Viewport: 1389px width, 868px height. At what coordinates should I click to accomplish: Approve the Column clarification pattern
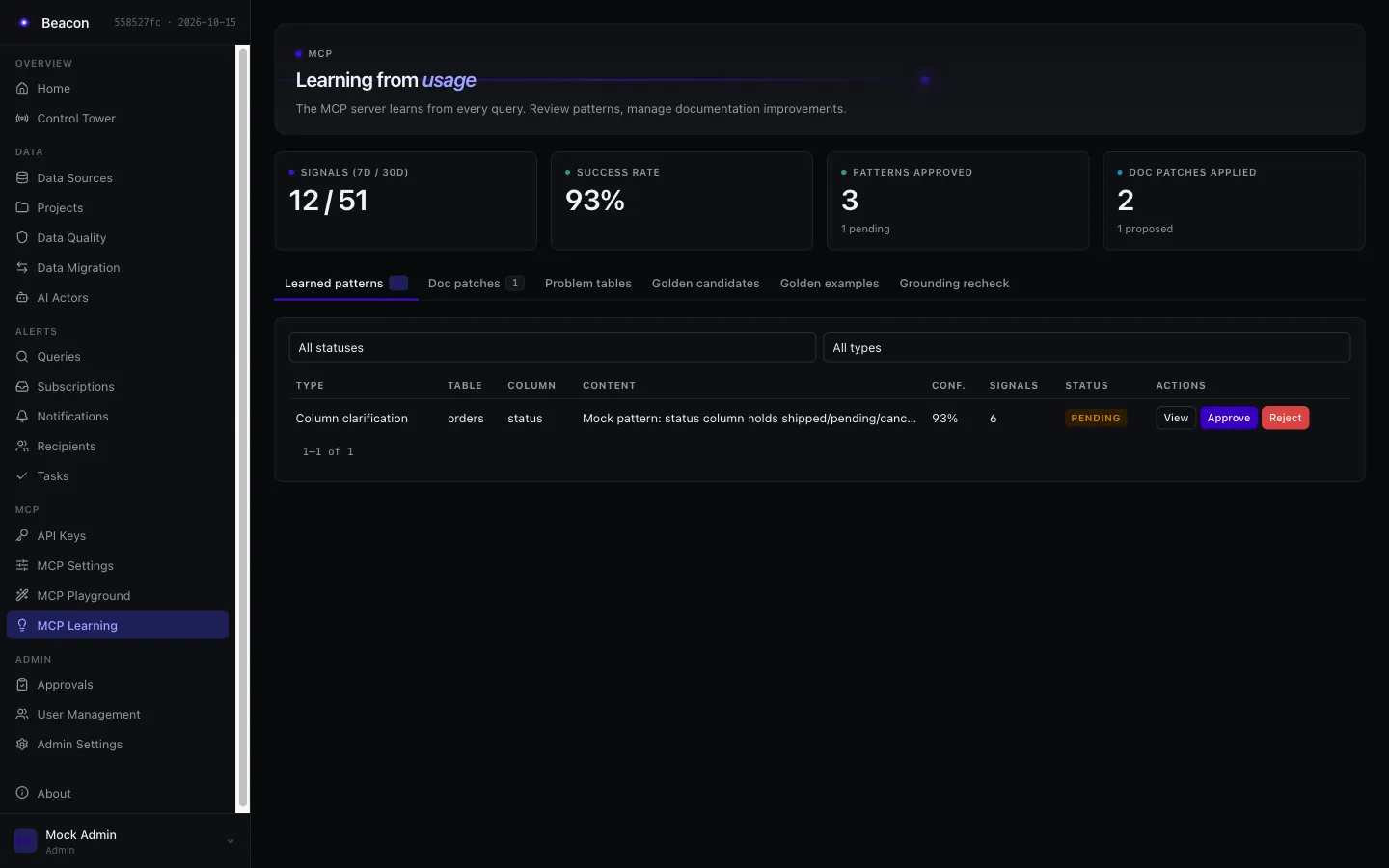coord(1228,418)
